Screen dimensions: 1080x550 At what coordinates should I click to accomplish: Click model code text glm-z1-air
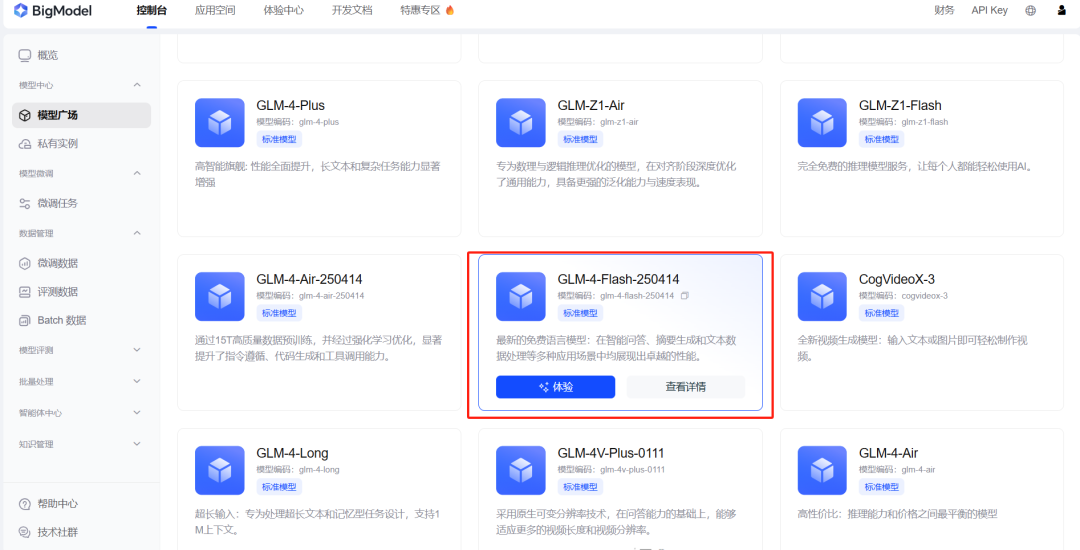(619, 122)
